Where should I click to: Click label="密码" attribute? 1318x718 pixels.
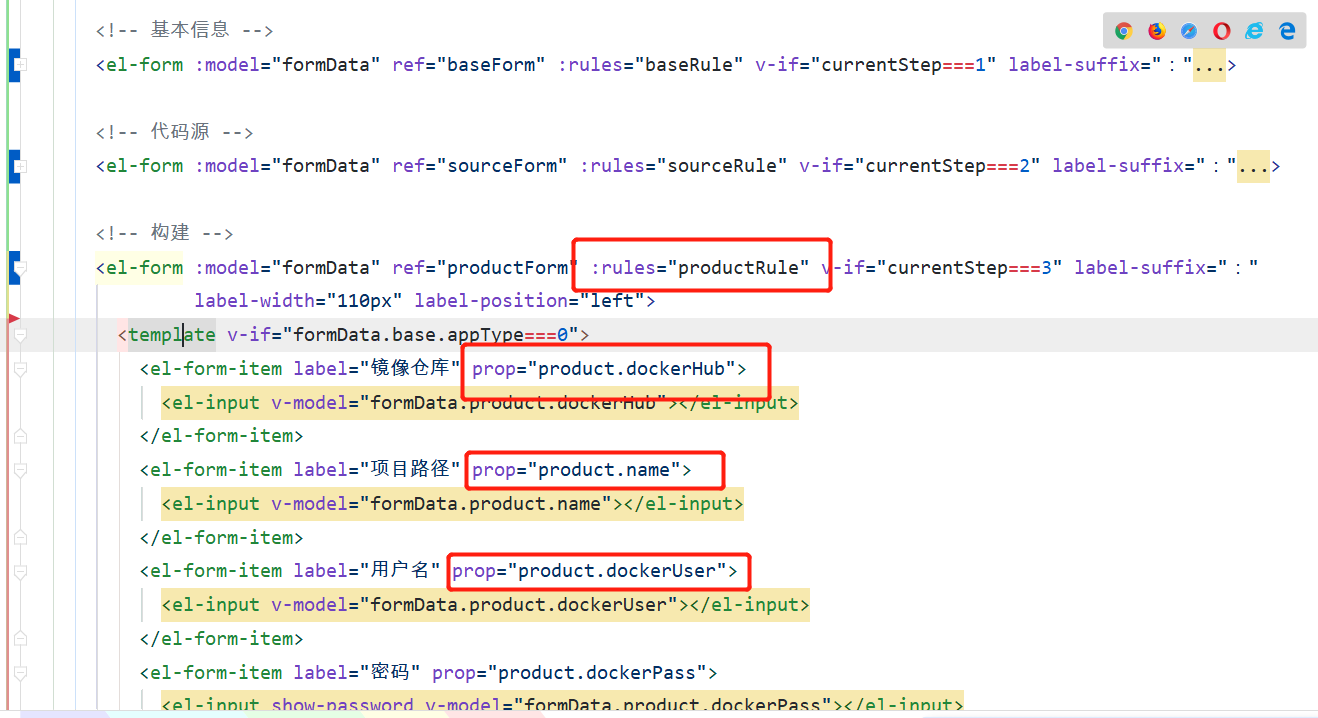[x=357, y=672]
